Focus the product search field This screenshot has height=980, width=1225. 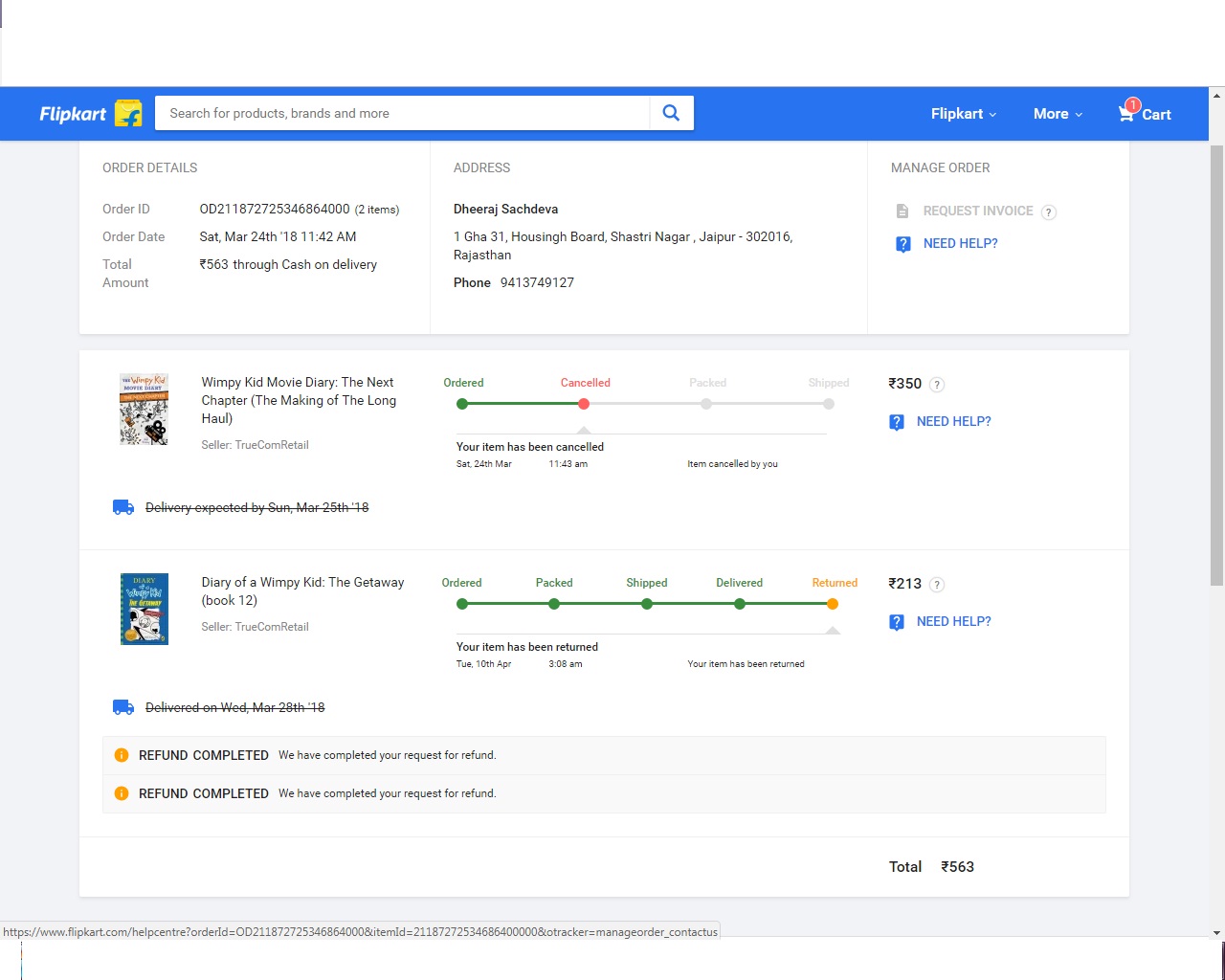(402, 113)
